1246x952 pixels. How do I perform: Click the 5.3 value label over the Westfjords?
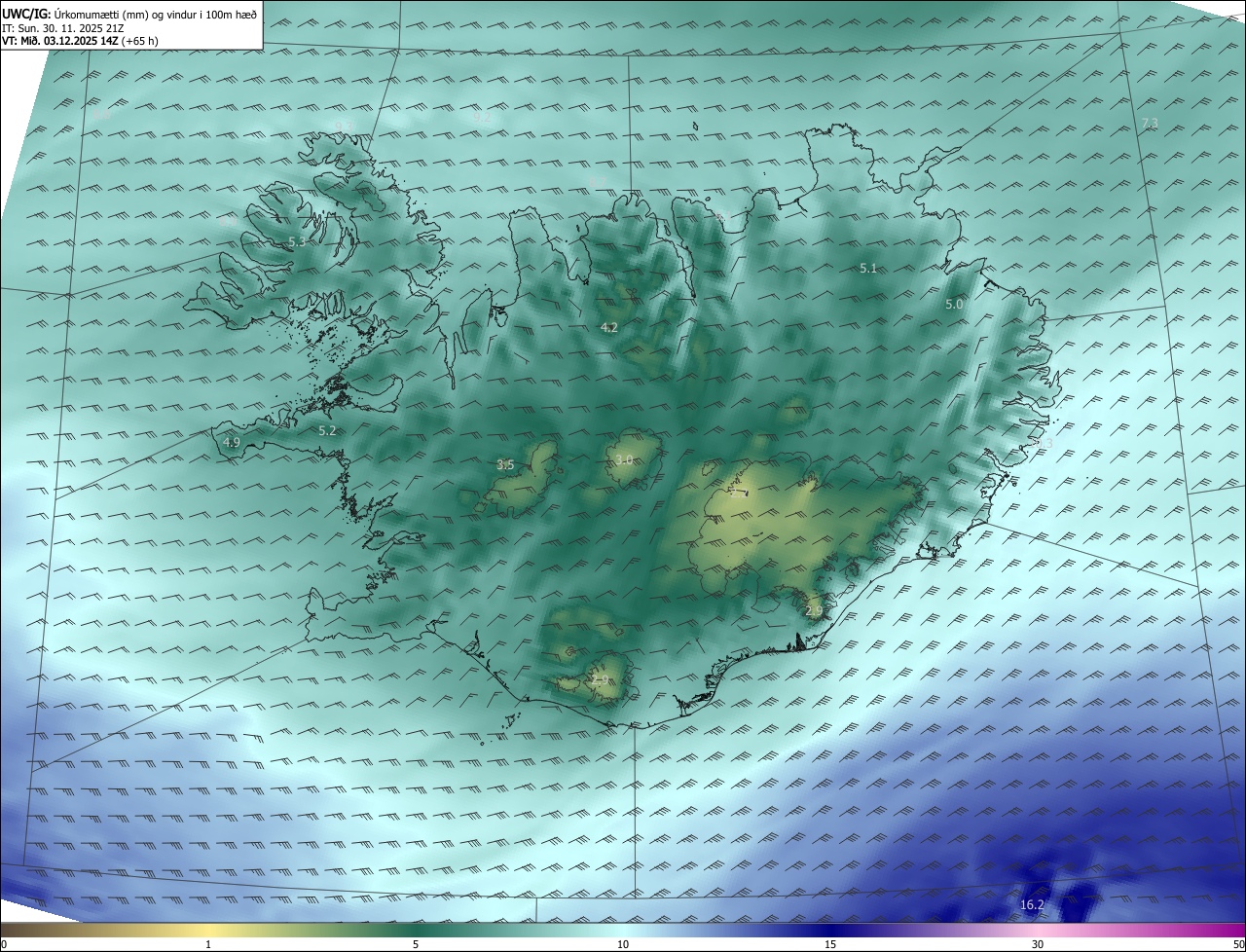297,241
